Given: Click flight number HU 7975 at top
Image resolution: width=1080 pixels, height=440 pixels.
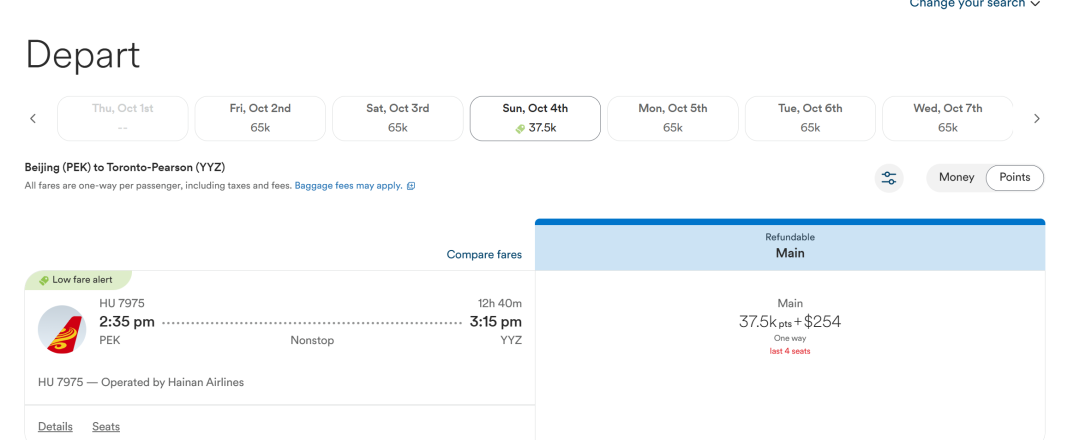Looking at the screenshot, I should pos(122,303).
